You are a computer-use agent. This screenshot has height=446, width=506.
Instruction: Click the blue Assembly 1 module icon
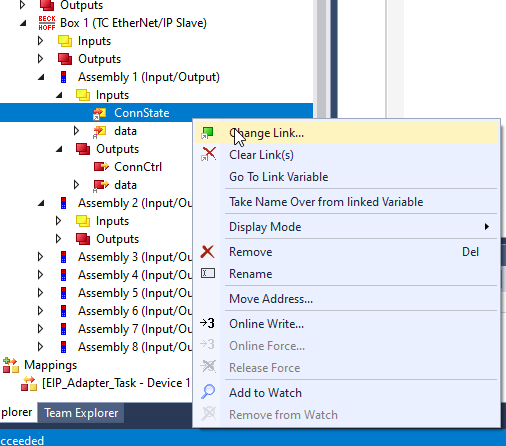click(63, 77)
